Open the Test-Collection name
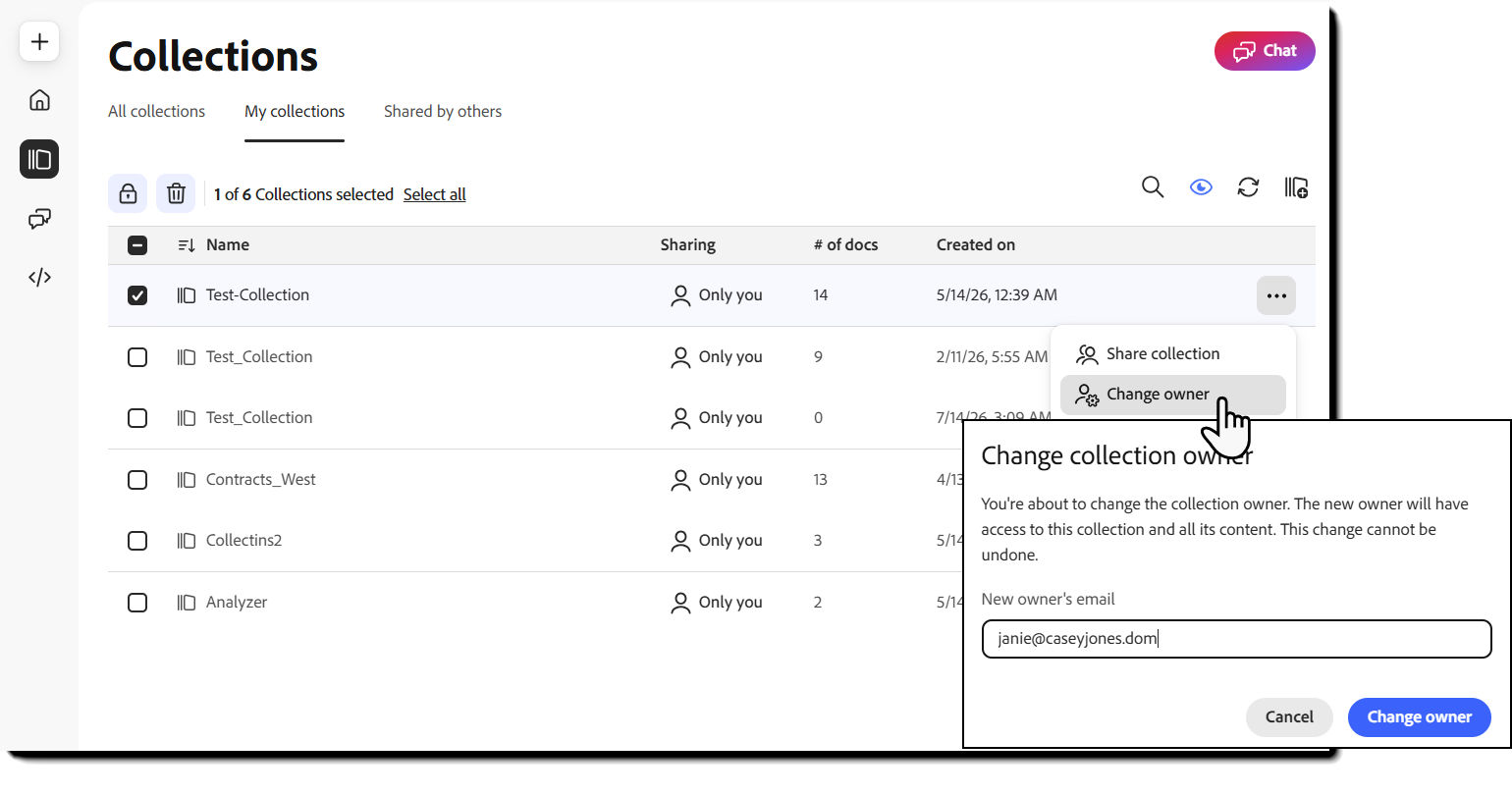Image resolution: width=1512 pixels, height=795 pixels. click(x=257, y=295)
